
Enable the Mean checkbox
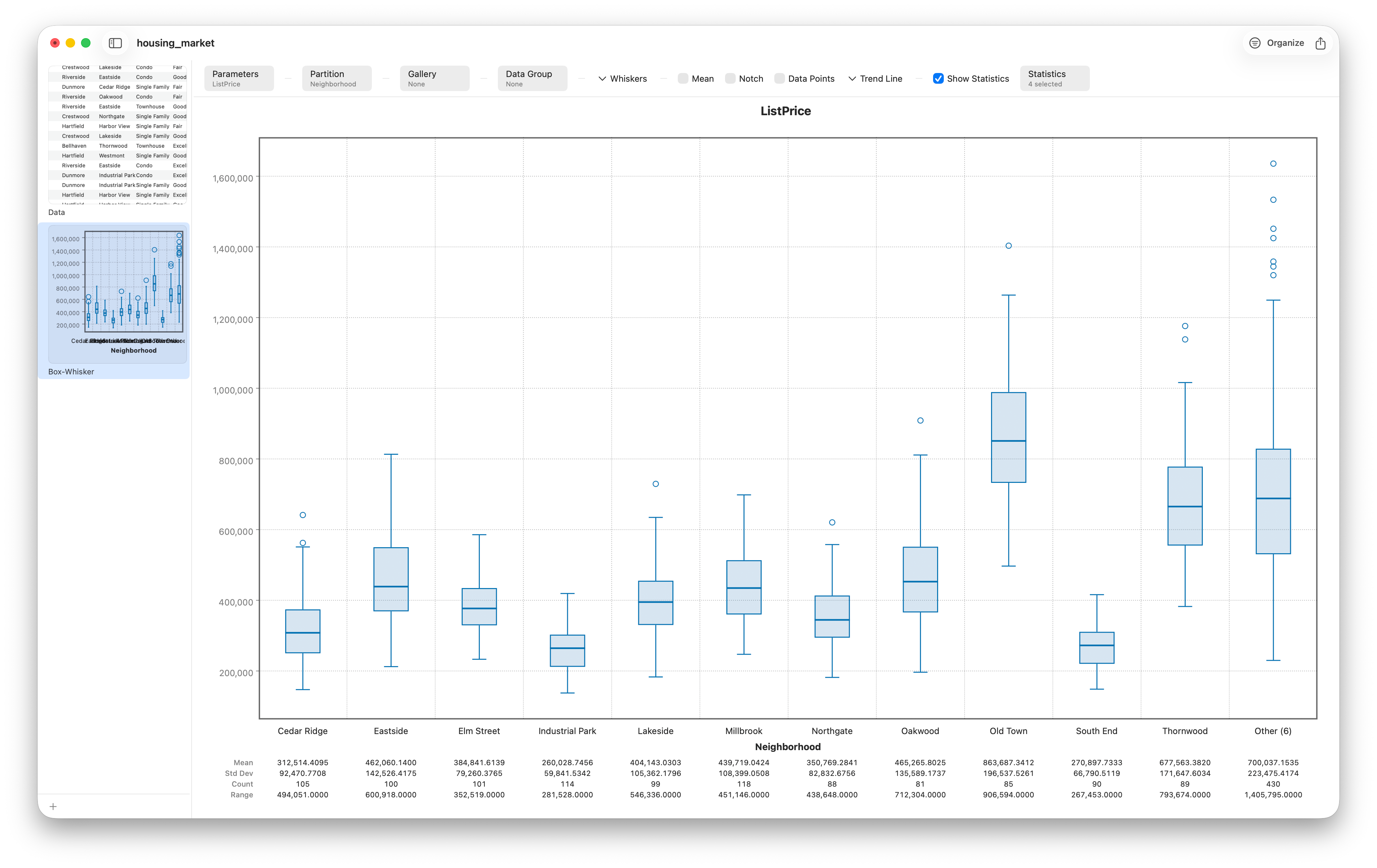click(x=683, y=78)
